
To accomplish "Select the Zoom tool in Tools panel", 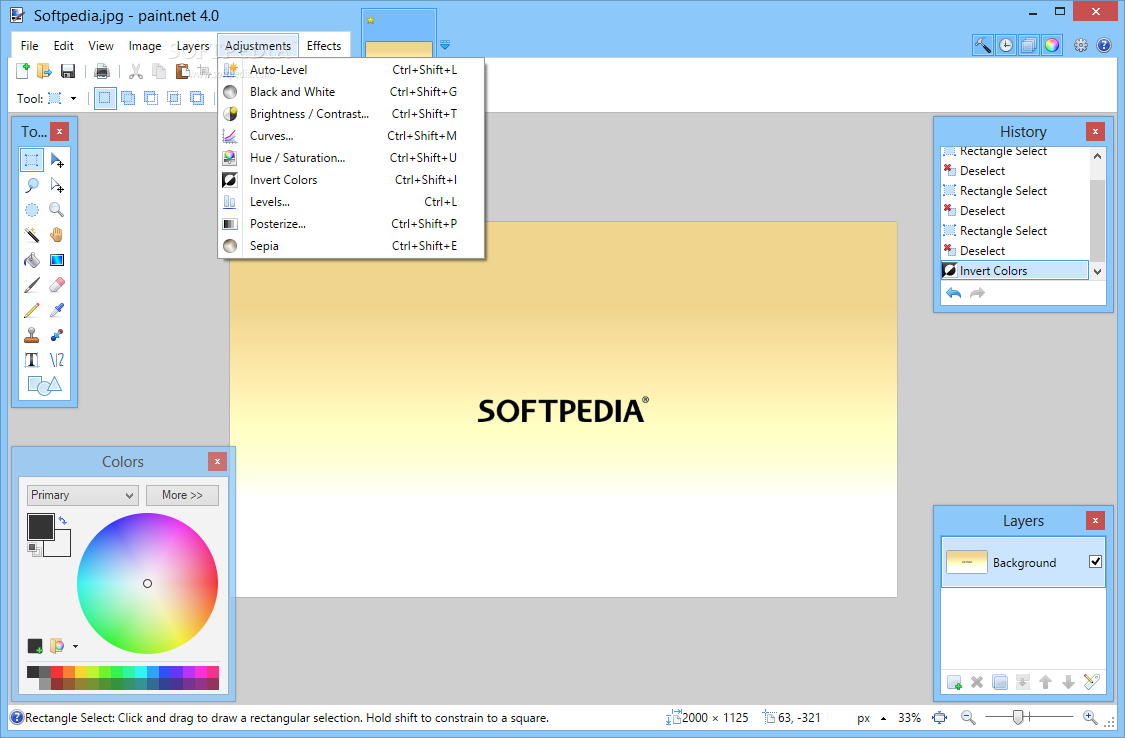I will point(57,210).
